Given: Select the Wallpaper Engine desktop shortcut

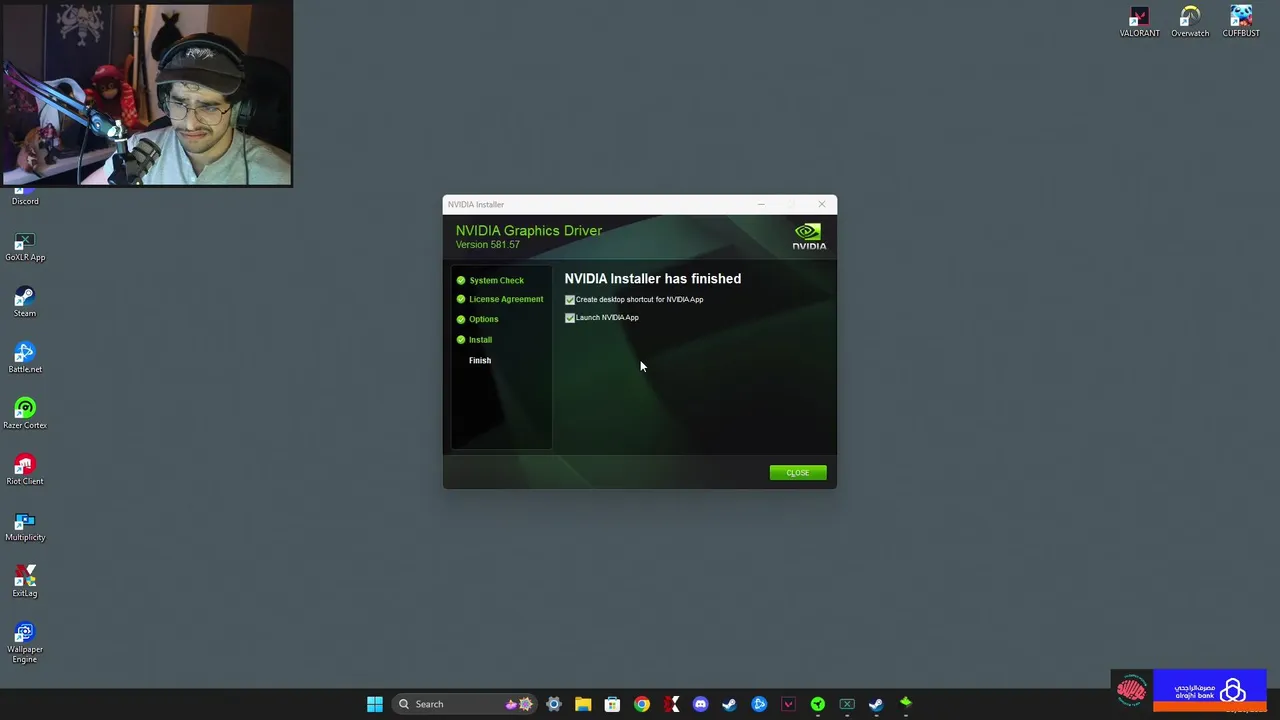Looking at the screenshot, I should coord(25,643).
